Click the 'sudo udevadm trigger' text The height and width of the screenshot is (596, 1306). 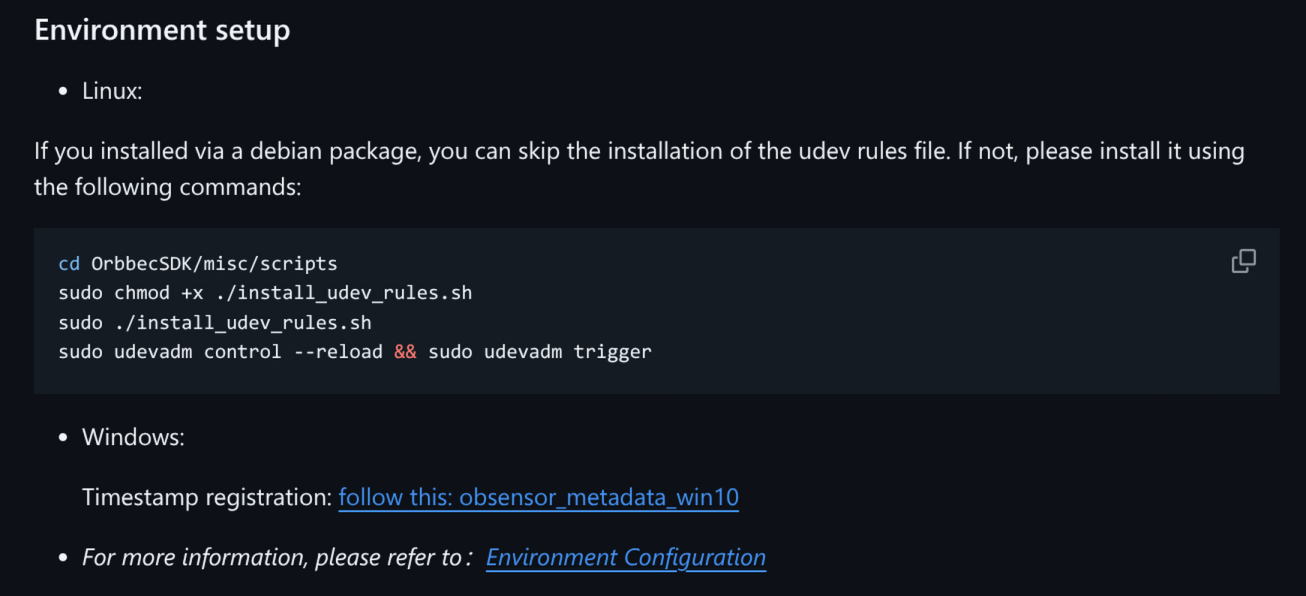click(540, 352)
